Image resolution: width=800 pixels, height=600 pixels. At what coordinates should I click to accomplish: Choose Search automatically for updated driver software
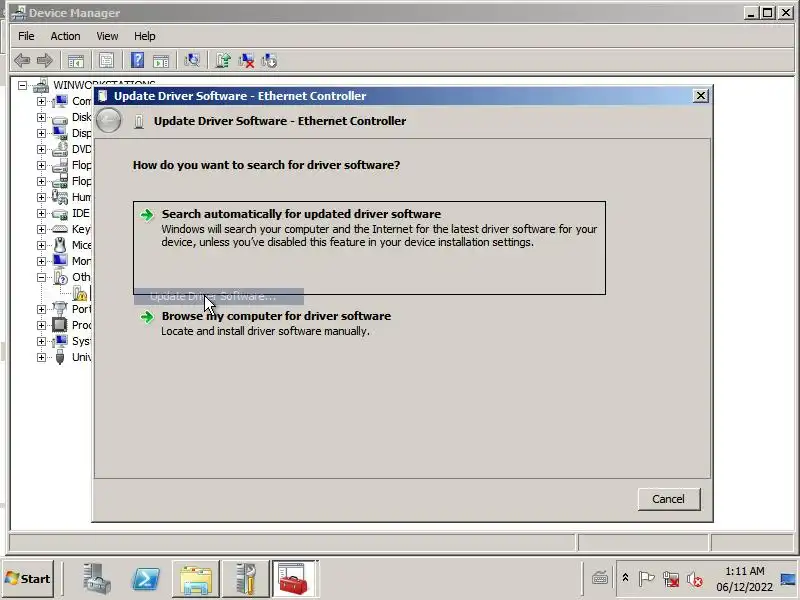tap(369, 247)
